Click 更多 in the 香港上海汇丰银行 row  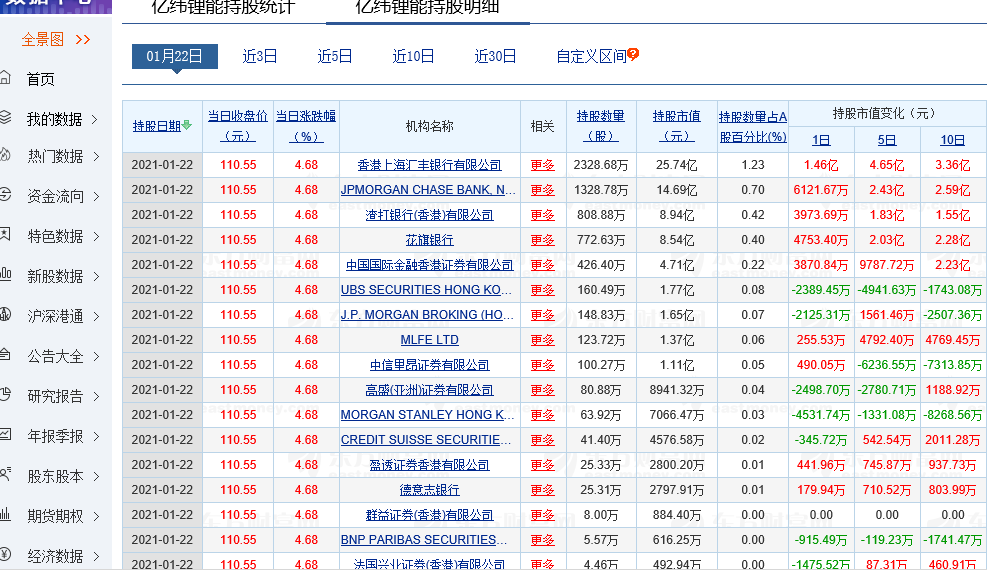542,165
